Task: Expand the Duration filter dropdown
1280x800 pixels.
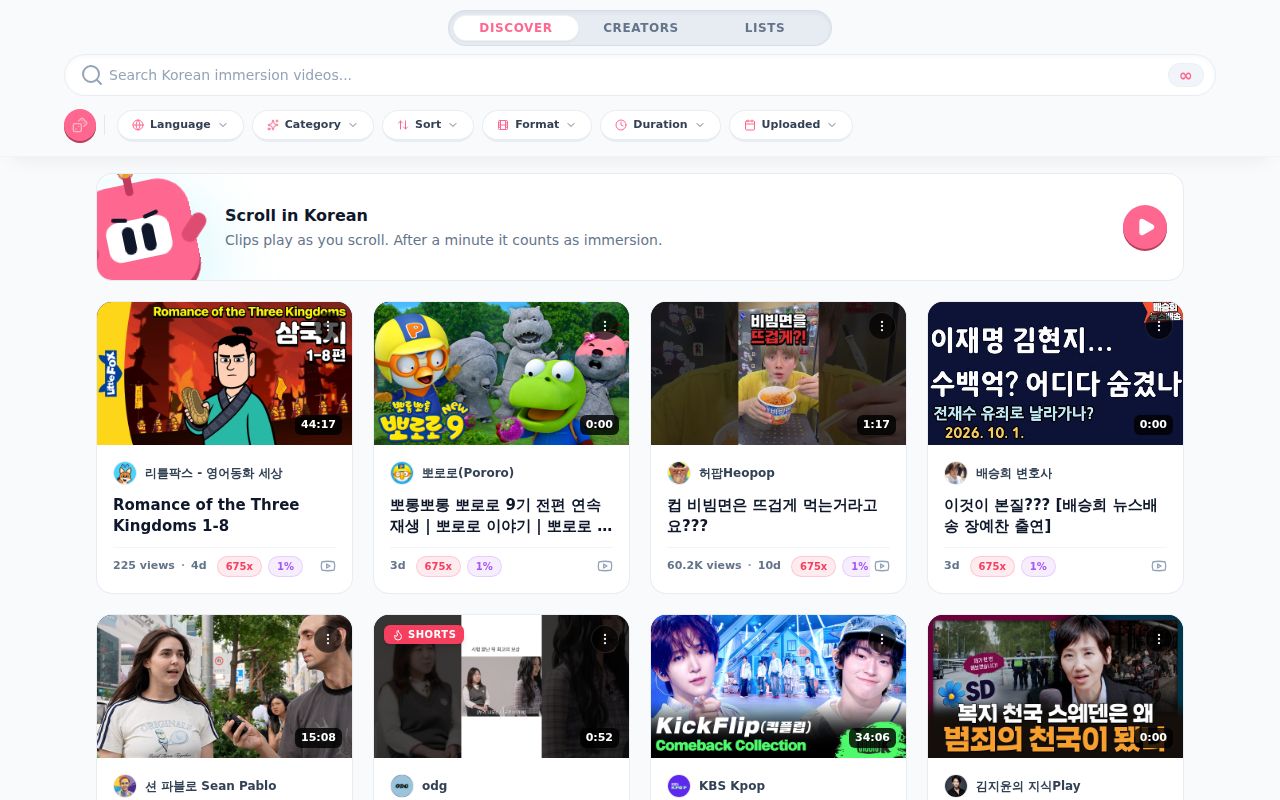Action: click(660, 125)
